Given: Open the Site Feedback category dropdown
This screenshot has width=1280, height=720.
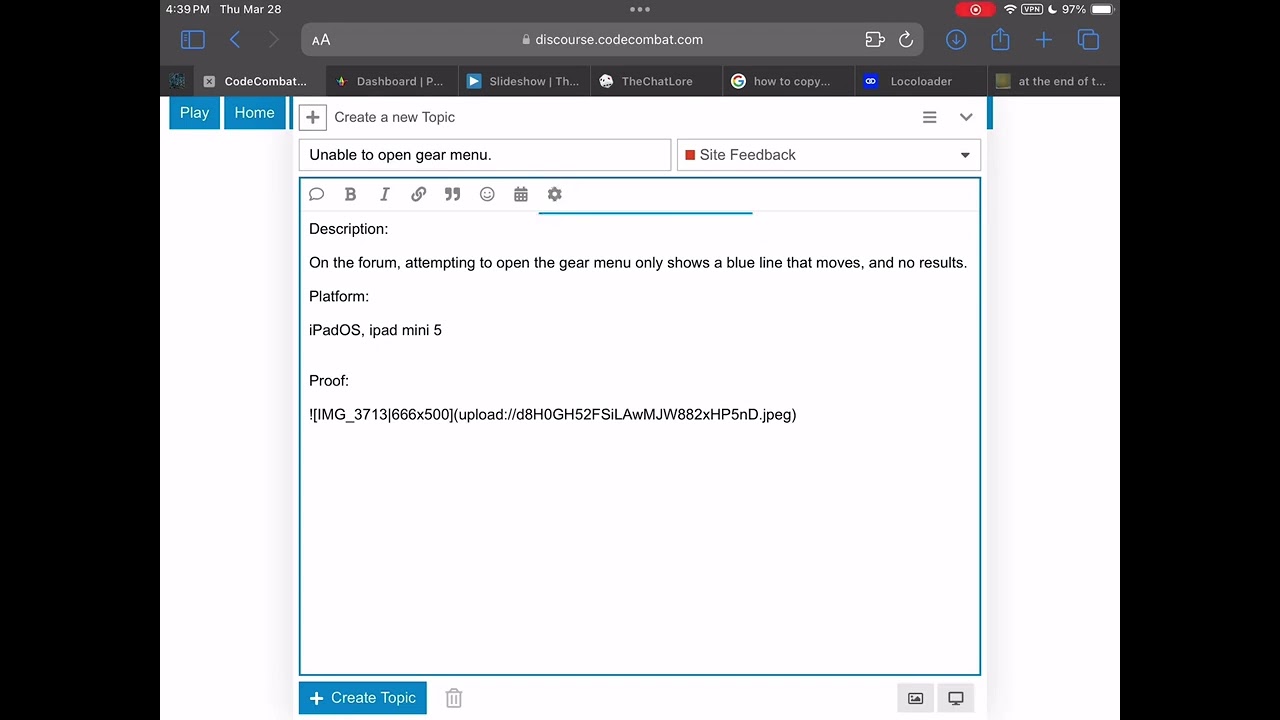Looking at the screenshot, I should click(829, 155).
